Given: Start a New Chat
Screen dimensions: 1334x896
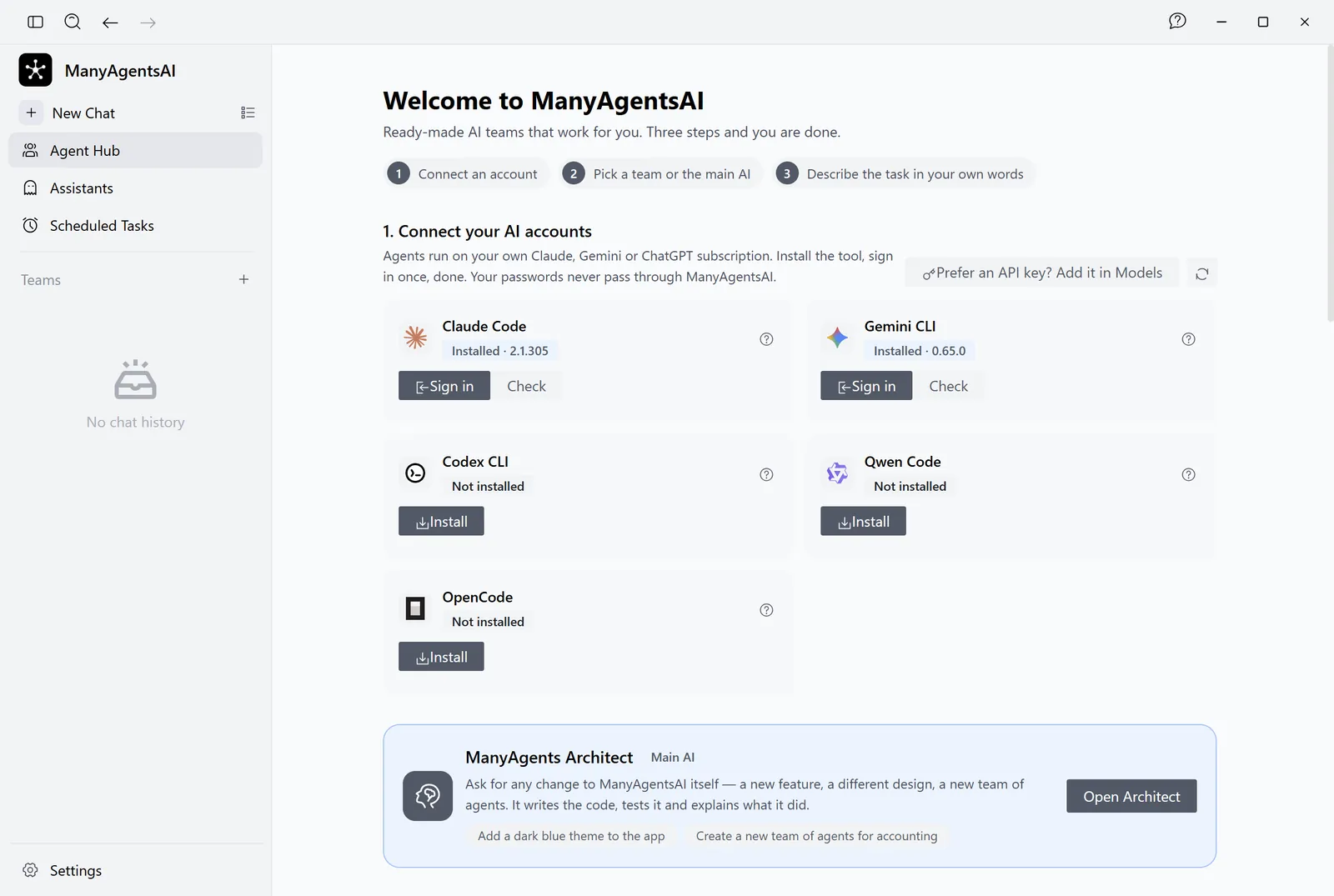Looking at the screenshot, I should tap(83, 113).
